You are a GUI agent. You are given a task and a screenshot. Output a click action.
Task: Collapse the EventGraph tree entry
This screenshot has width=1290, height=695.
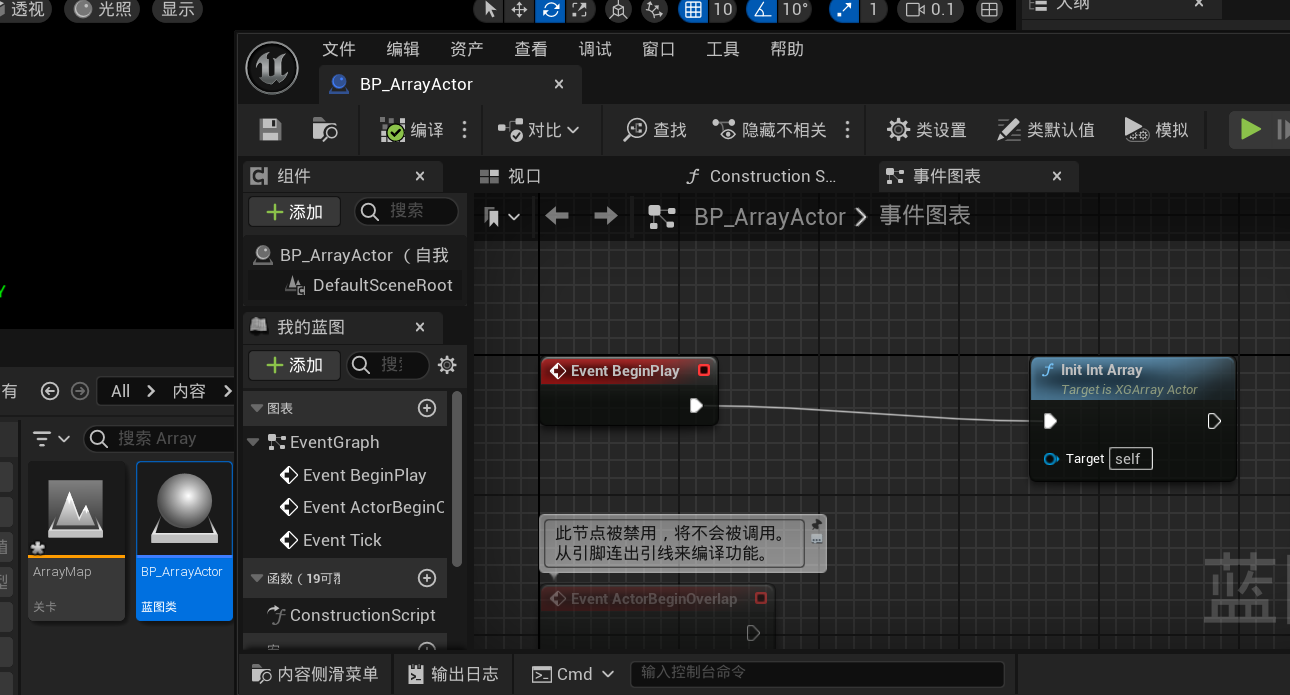pos(253,442)
